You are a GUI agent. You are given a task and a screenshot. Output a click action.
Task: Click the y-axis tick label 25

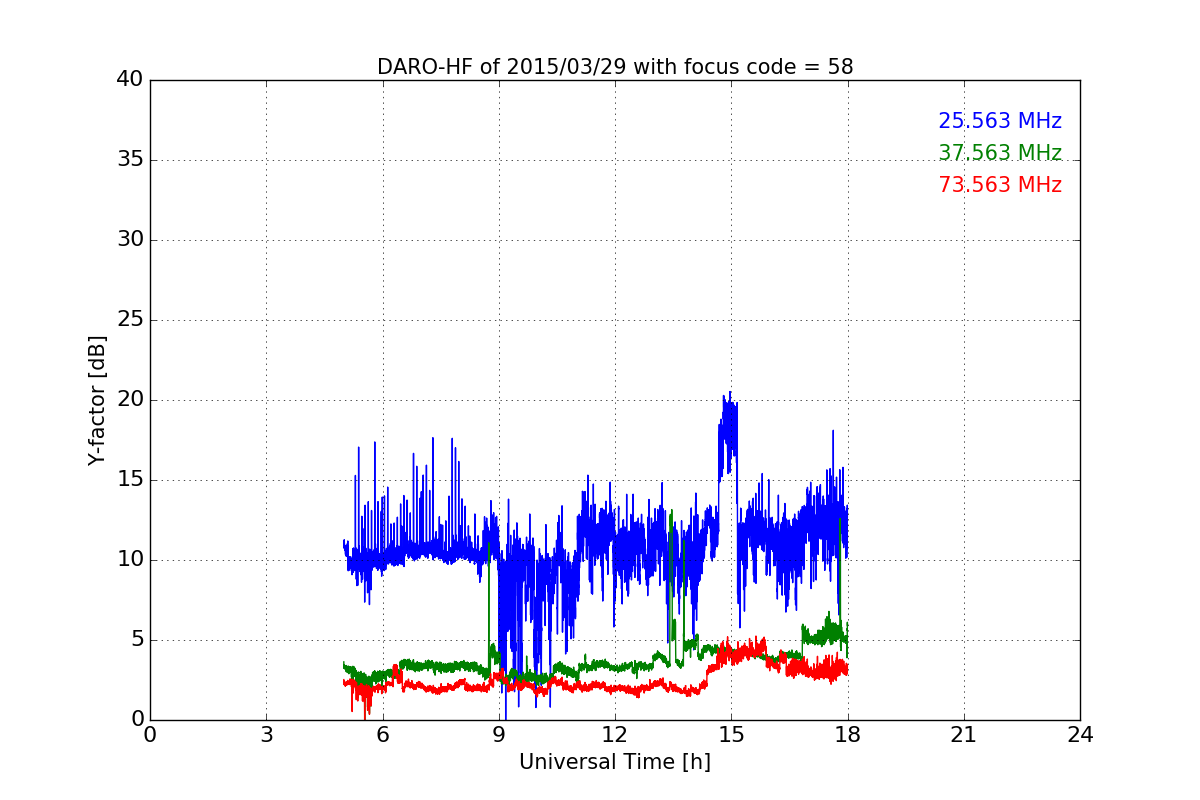[x=130, y=319]
